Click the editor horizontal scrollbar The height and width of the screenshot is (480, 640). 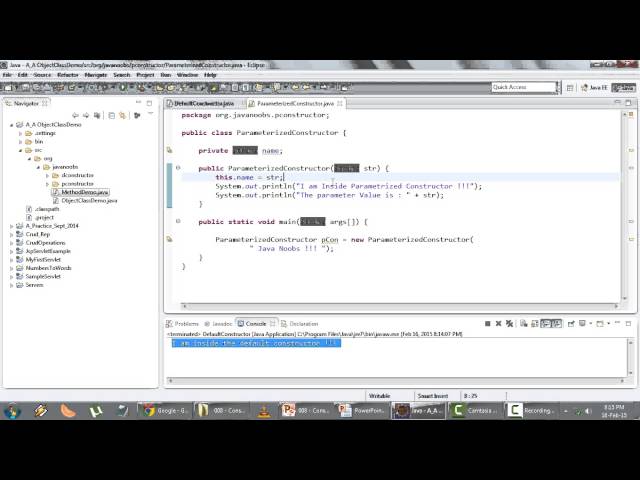pyautogui.click(x=401, y=306)
